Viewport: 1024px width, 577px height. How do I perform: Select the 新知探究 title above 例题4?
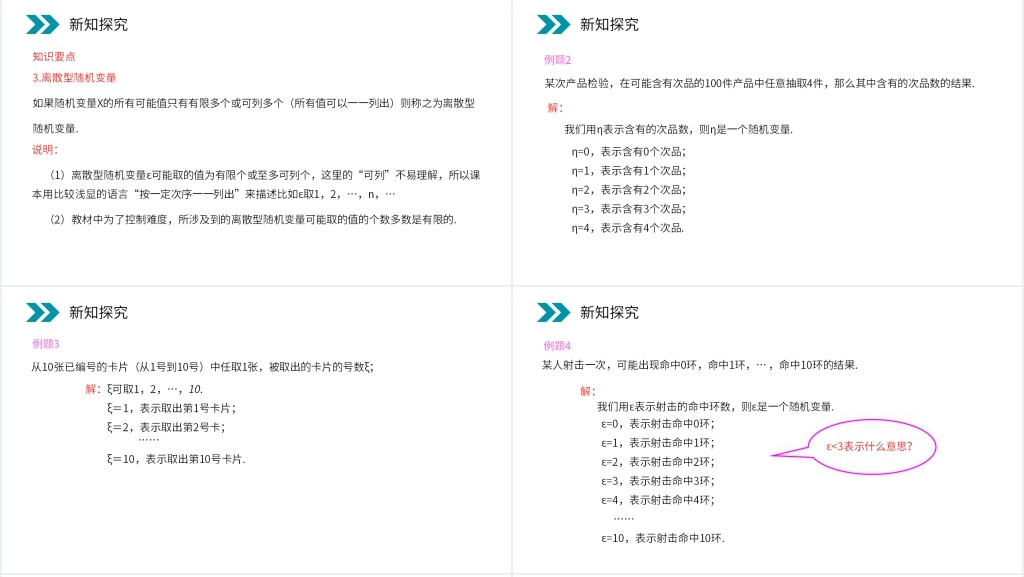(x=609, y=313)
